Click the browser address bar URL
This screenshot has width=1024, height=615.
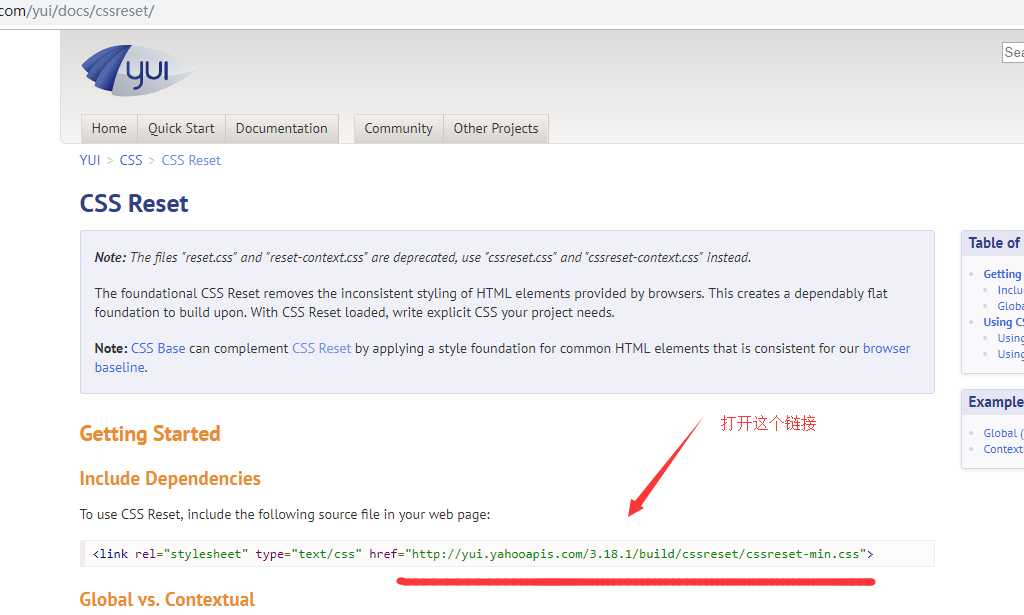77,11
